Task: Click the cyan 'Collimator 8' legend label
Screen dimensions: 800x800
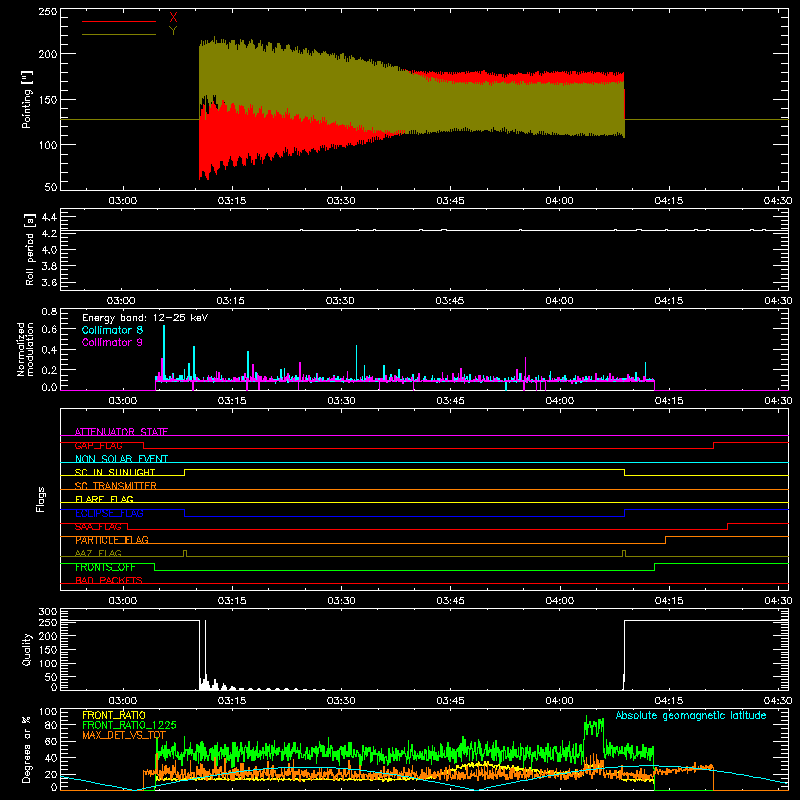Action: tap(112, 330)
